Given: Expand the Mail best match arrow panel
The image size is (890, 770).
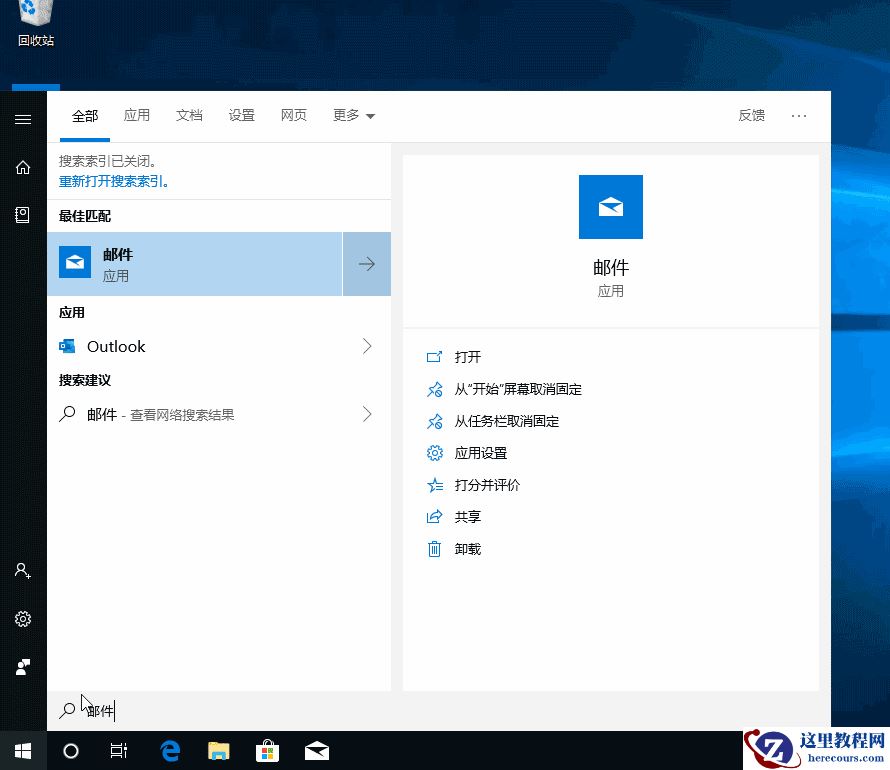Looking at the screenshot, I should tap(367, 263).
